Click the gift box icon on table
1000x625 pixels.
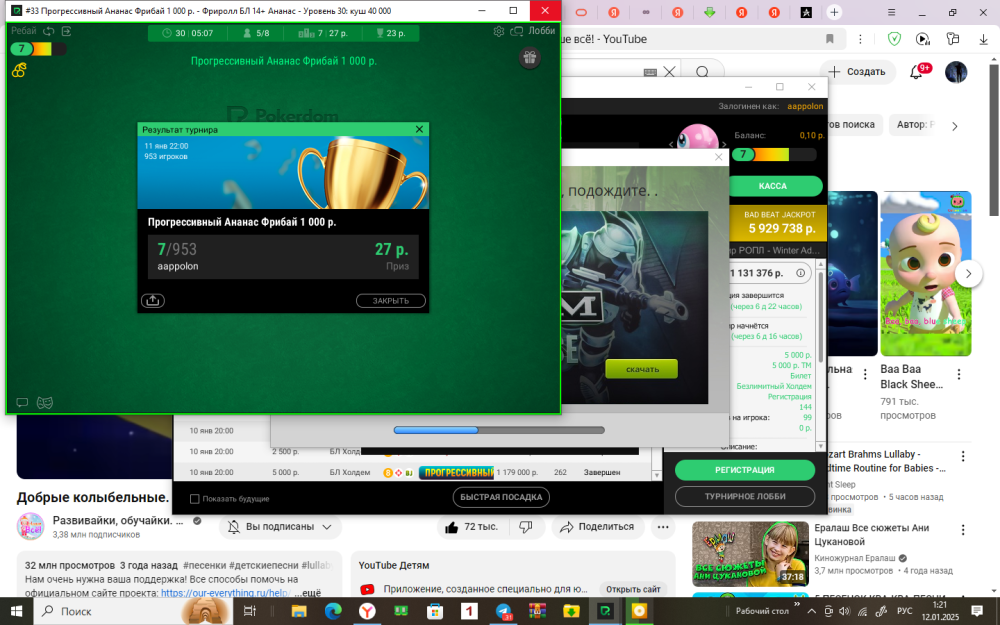click(x=529, y=58)
